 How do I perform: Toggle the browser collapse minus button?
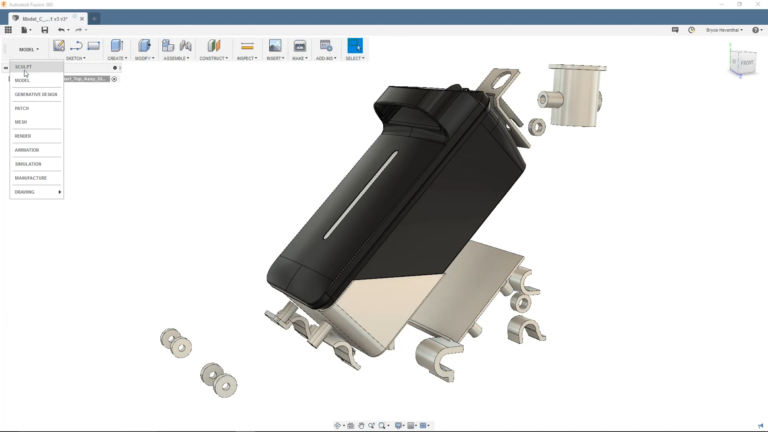[x=6, y=68]
